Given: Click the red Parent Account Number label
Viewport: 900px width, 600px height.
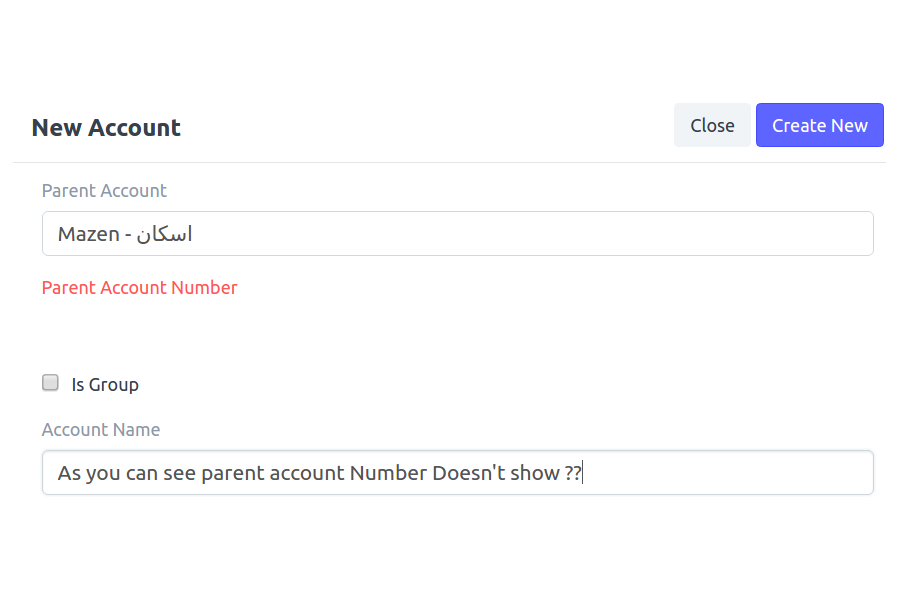Looking at the screenshot, I should coord(139,288).
